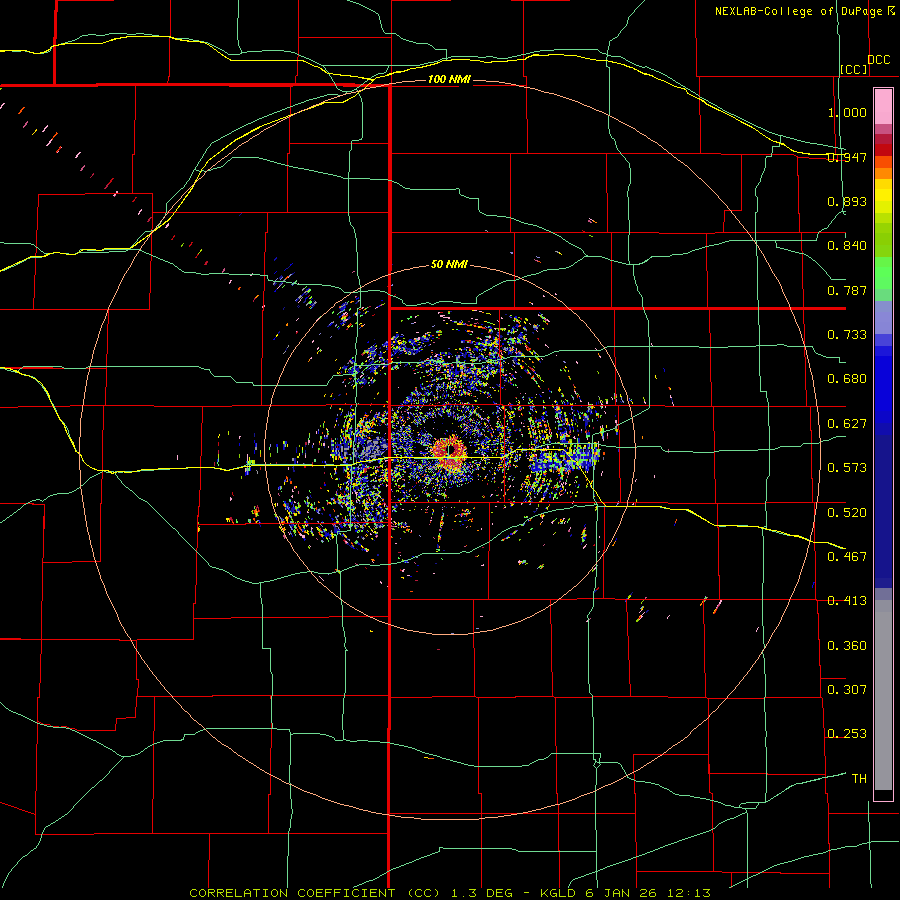Click the Correlation Coefficient caption at bottom

pos(450,893)
